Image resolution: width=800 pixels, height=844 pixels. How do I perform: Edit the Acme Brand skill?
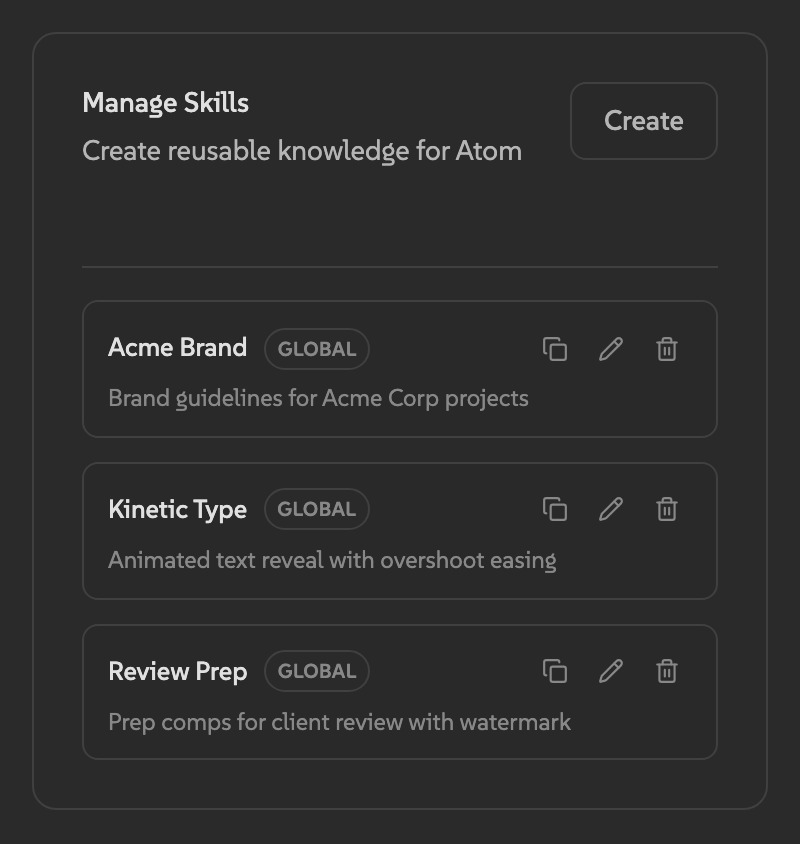click(x=611, y=349)
